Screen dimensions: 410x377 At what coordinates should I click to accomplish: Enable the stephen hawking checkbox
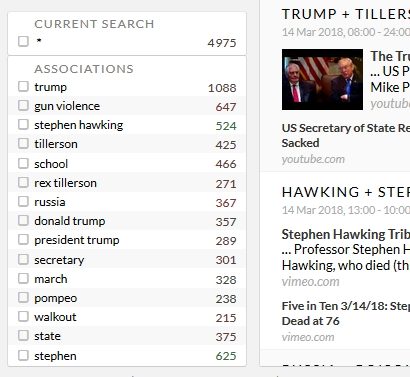(x=23, y=124)
